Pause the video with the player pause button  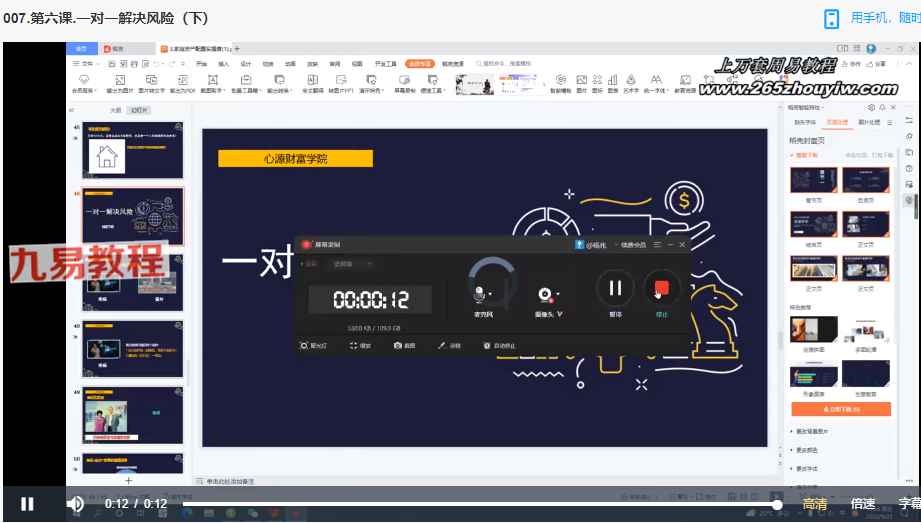point(27,504)
